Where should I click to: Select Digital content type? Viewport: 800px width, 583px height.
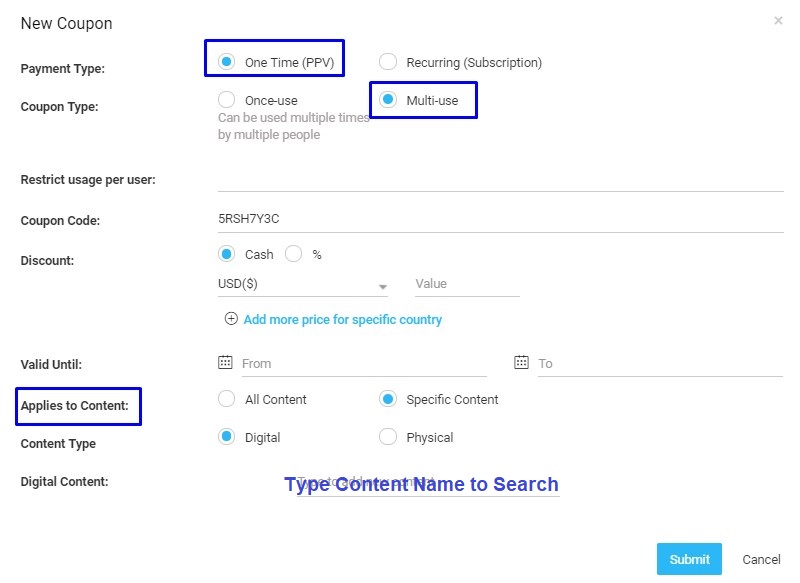pos(227,437)
